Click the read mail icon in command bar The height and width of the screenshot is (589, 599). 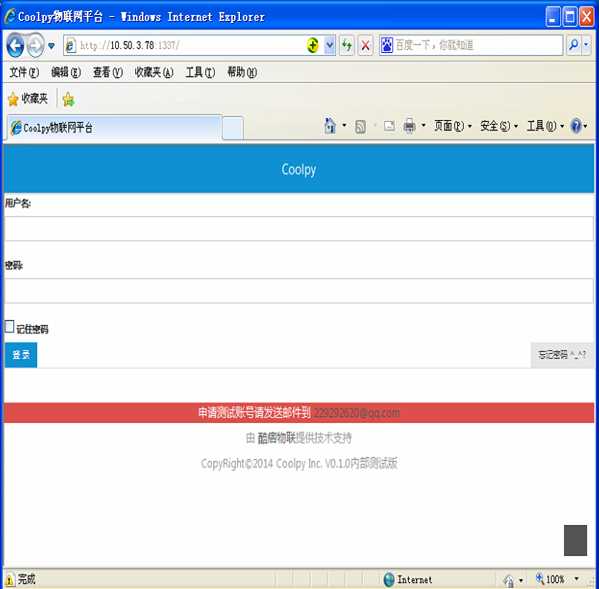click(389, 126)
